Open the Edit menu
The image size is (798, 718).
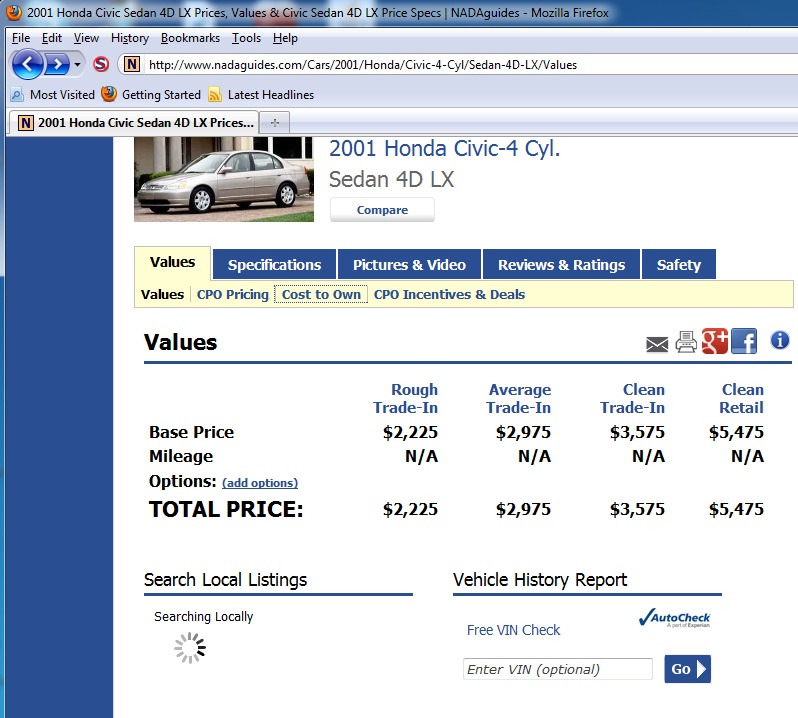click(x=51, y=38)
